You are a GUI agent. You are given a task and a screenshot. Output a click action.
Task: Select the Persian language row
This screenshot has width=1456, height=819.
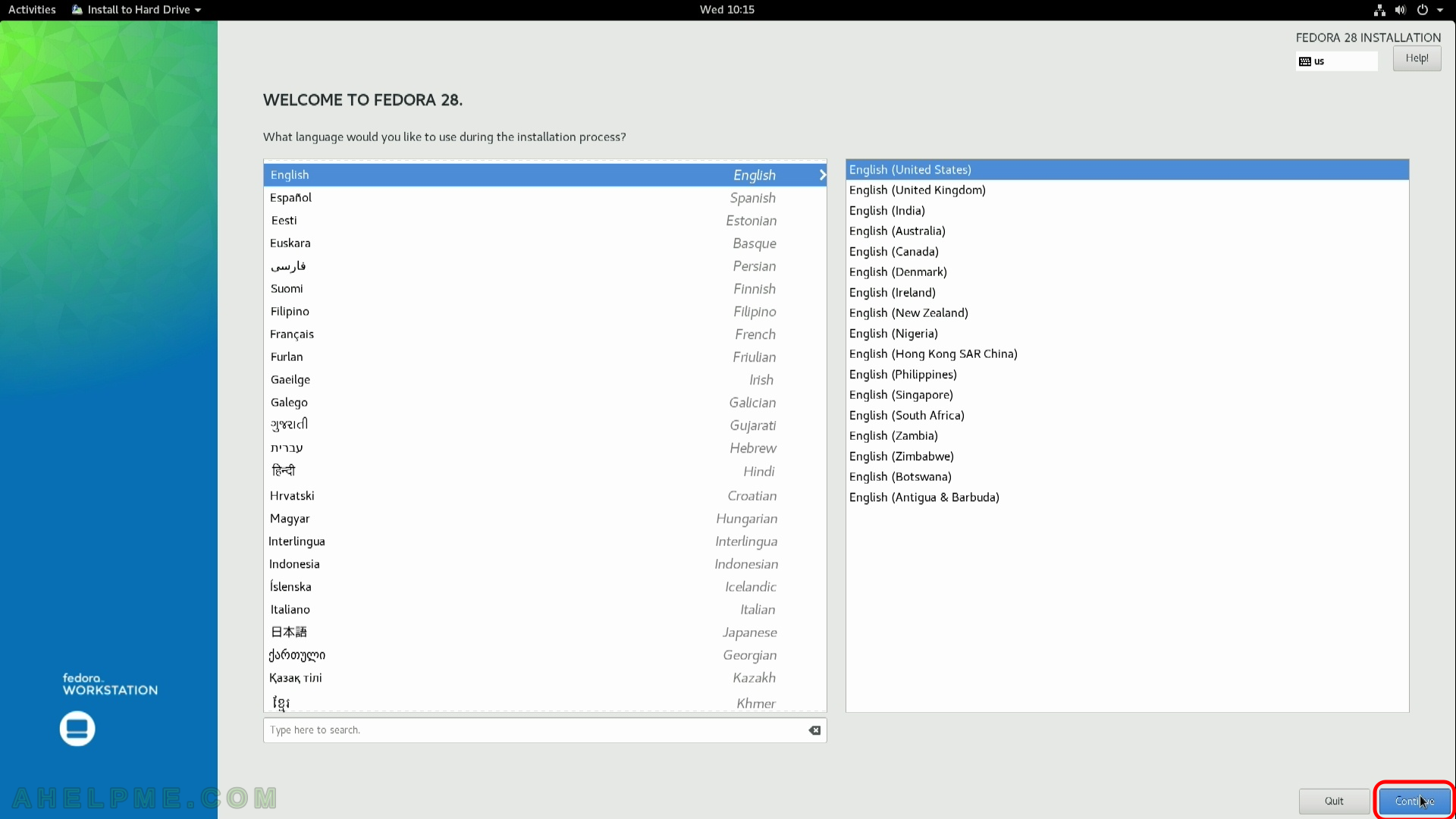coord(544,266)
